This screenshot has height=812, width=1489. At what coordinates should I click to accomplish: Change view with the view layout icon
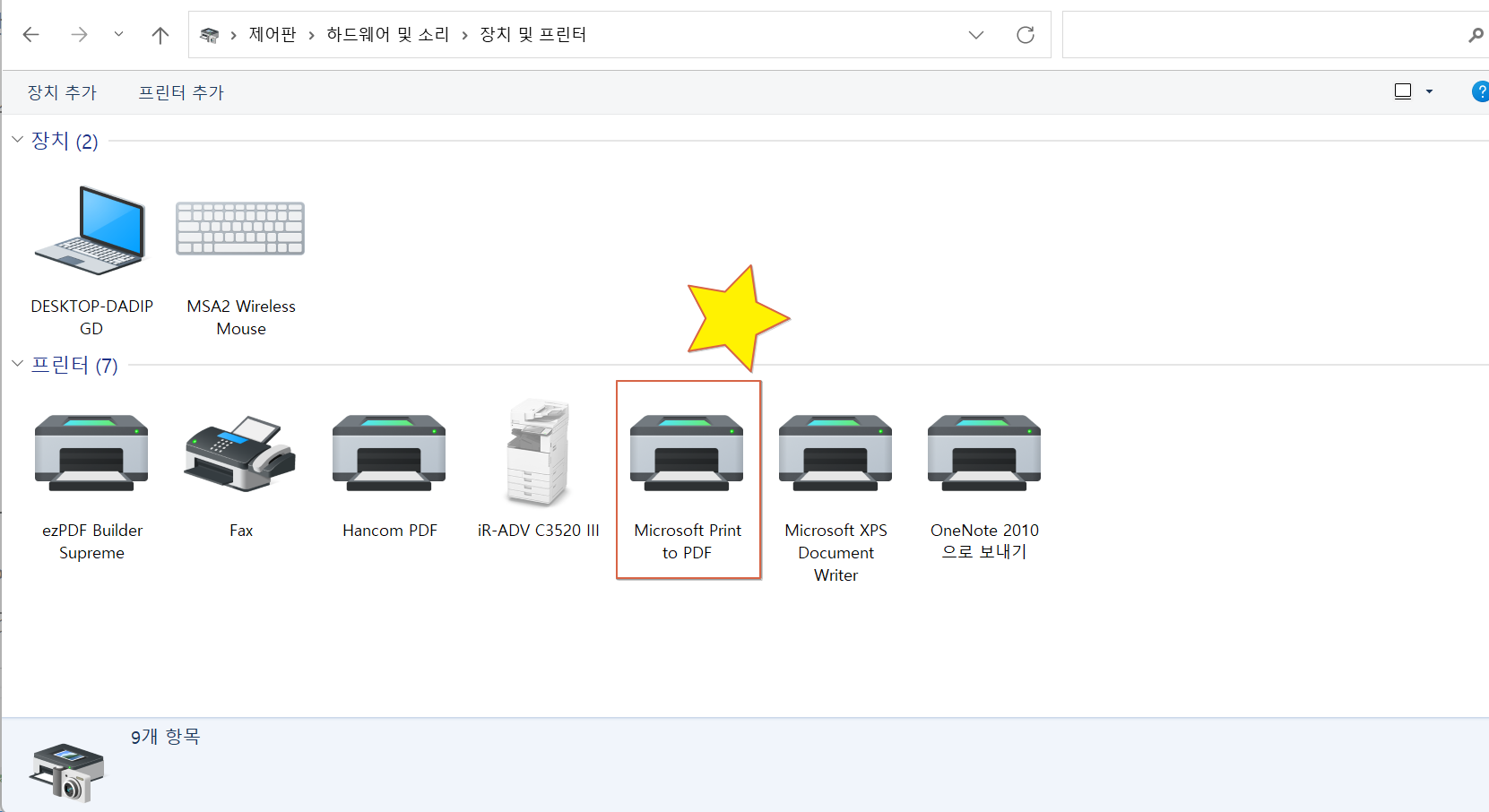(1403, 91)
